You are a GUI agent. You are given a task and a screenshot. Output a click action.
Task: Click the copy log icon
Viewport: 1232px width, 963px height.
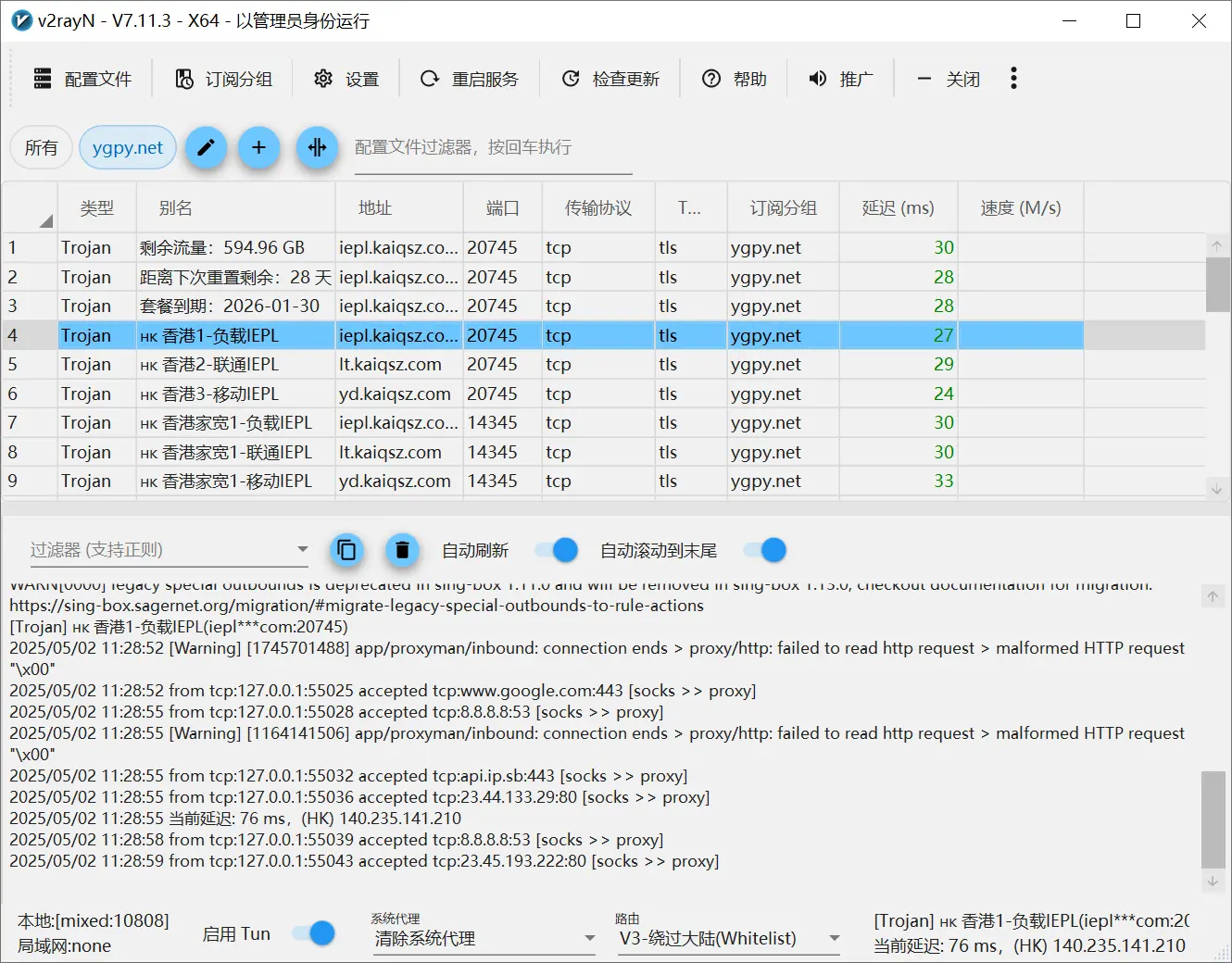[x=346, y=550]
